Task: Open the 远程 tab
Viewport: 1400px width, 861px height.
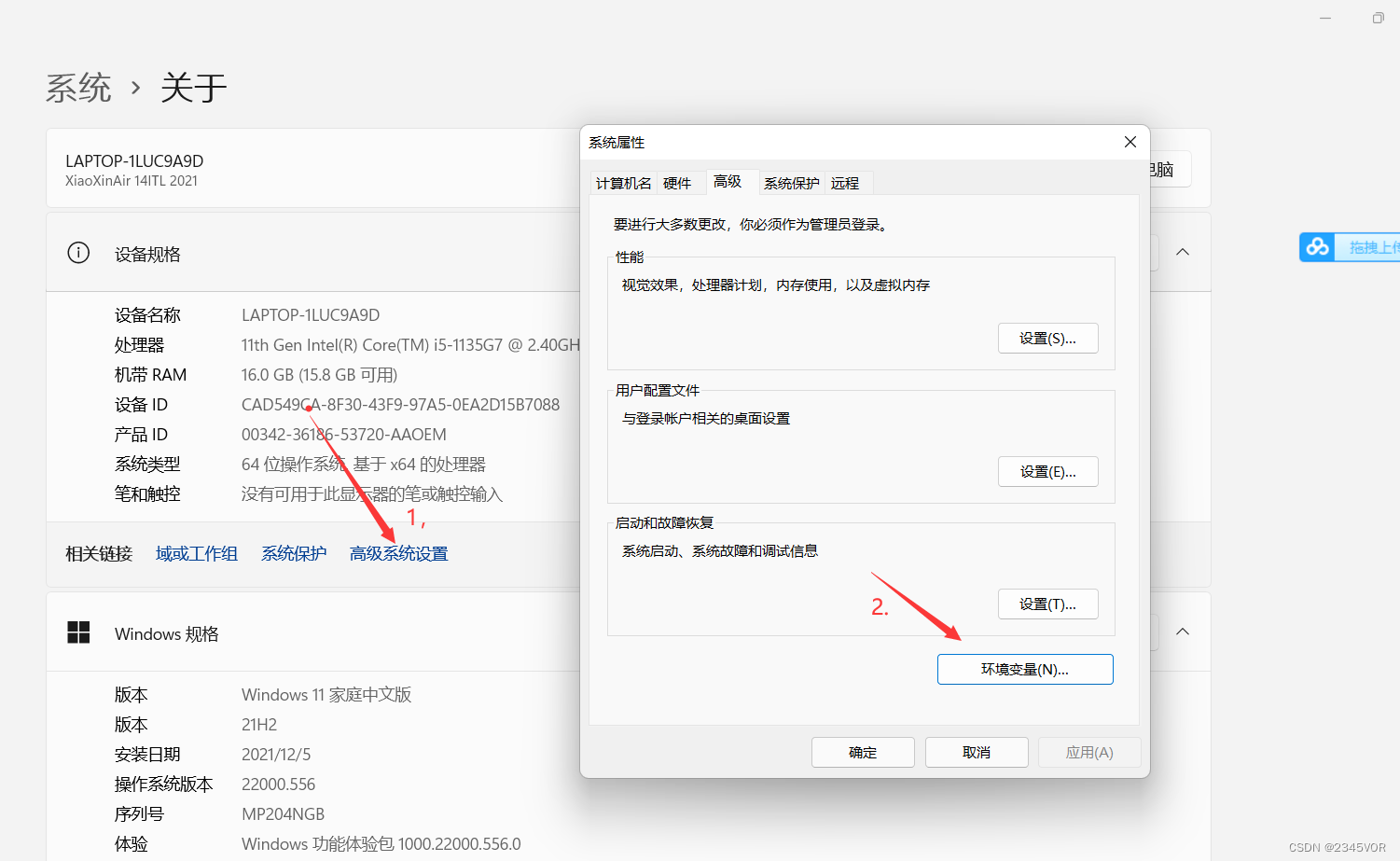Action: pyautogui.click(x=845, y=183)
